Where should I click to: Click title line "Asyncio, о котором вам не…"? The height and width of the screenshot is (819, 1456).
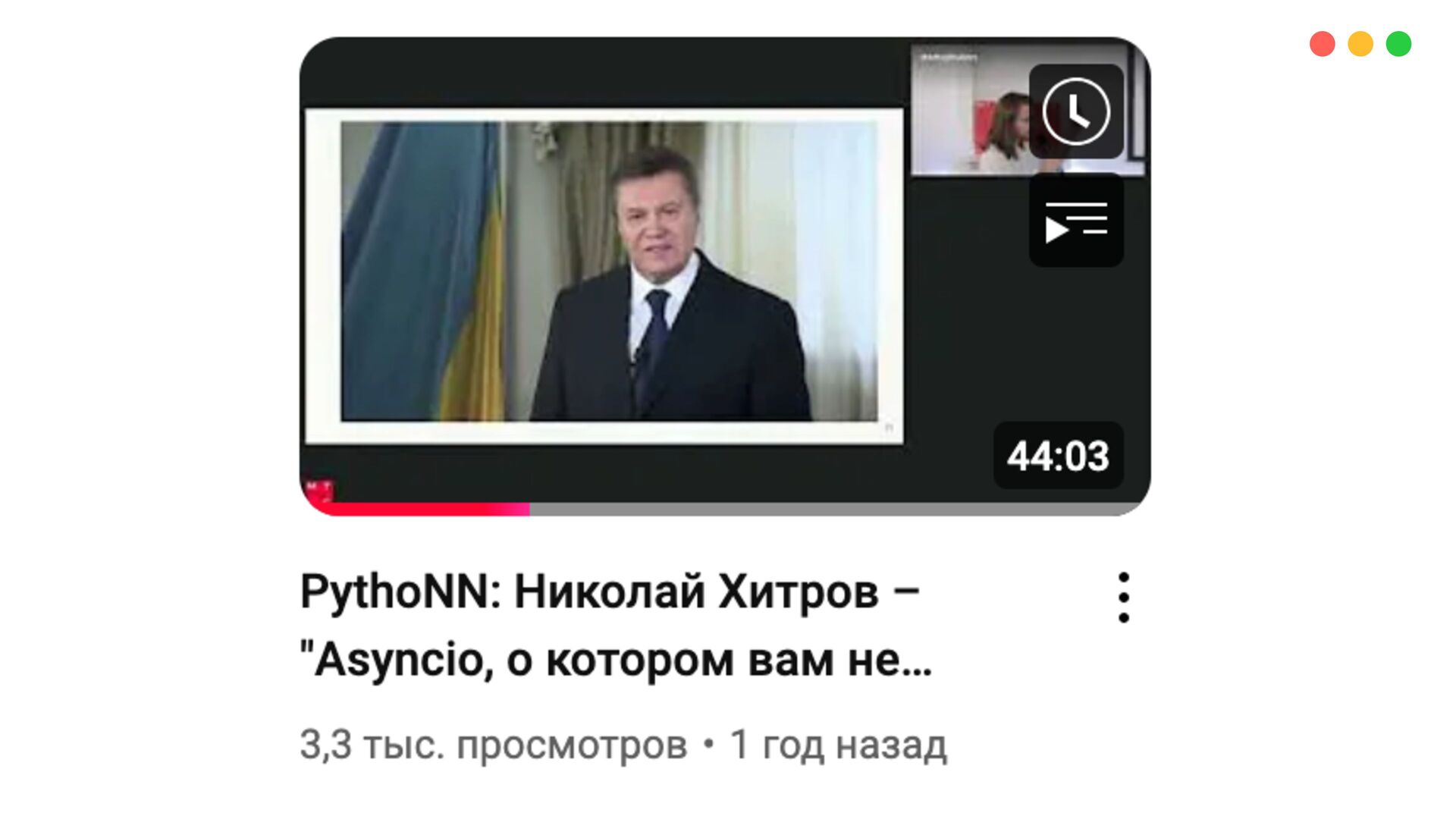pos(616,660)
